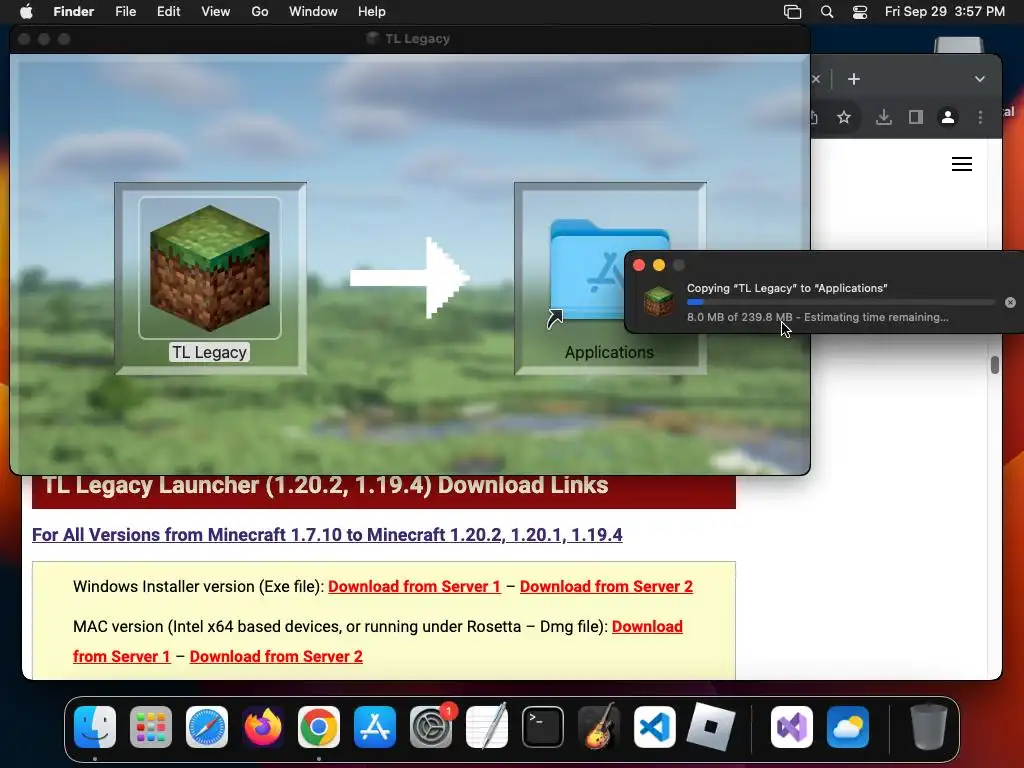
Task: Open the Trash in the Dock
Action: pyautogui.click(x=929, y=727)
